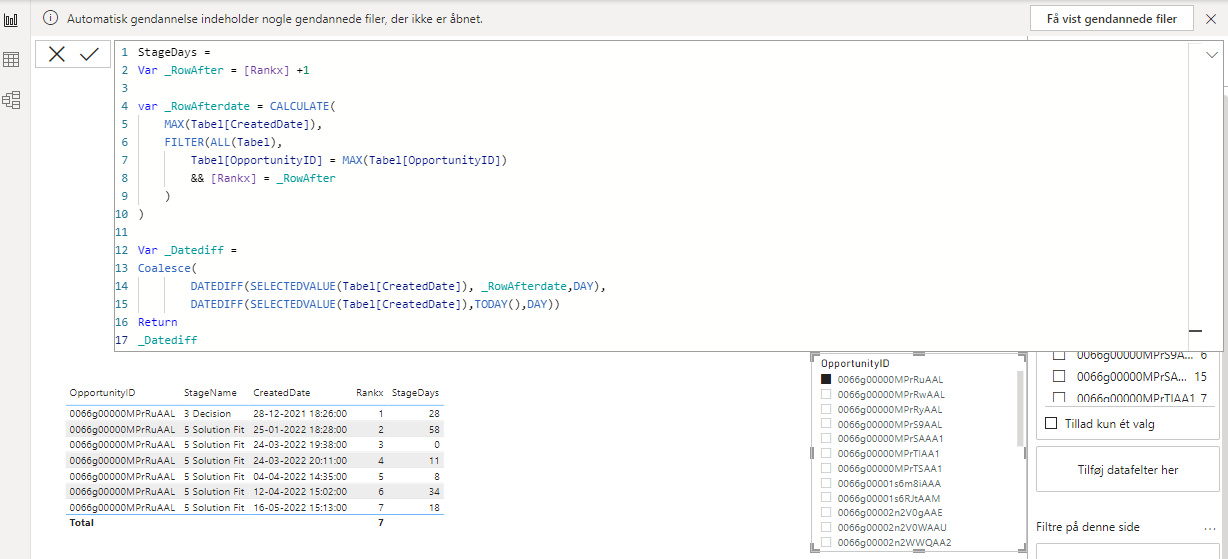Check 0066g00000MPrRyAAL in the slicer
Viewport: 1228px width, 559px height.
point(826,409)
